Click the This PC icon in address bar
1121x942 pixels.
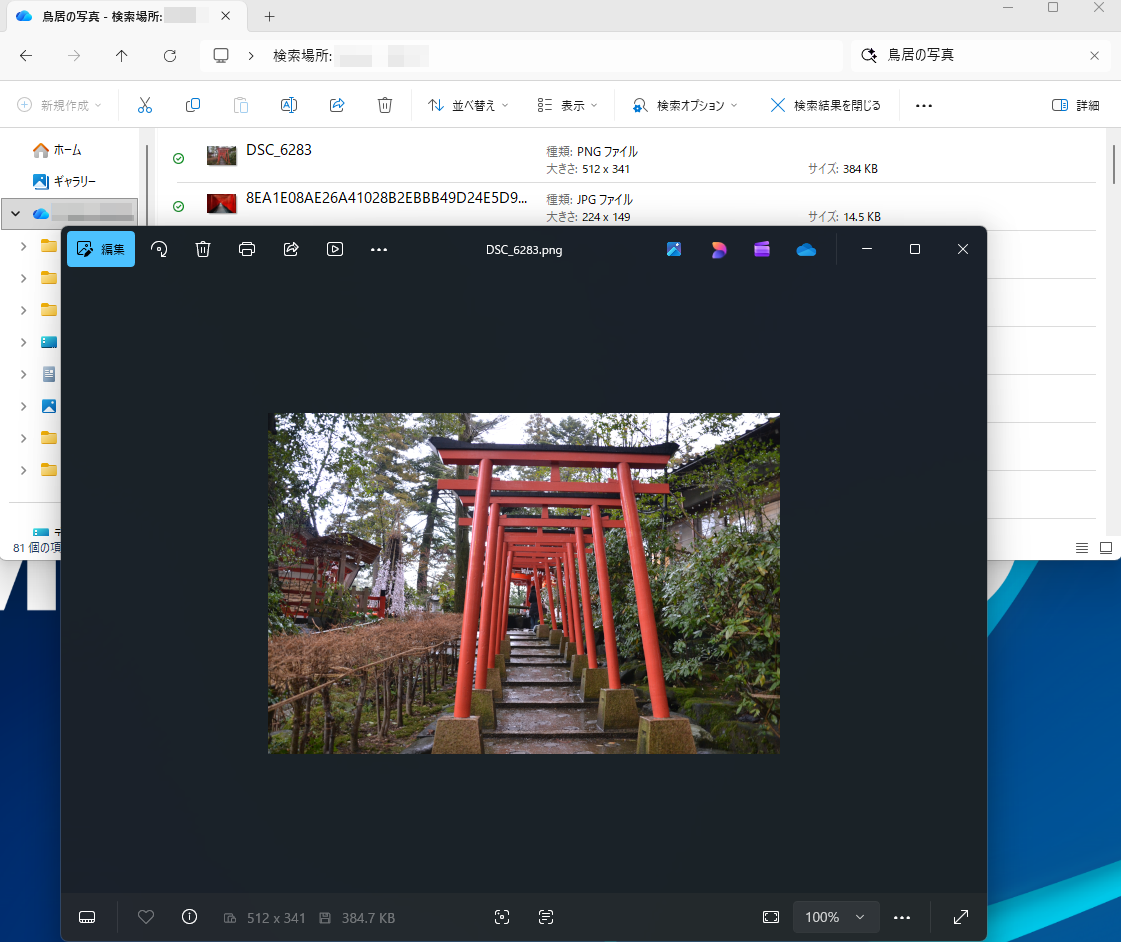221,56
